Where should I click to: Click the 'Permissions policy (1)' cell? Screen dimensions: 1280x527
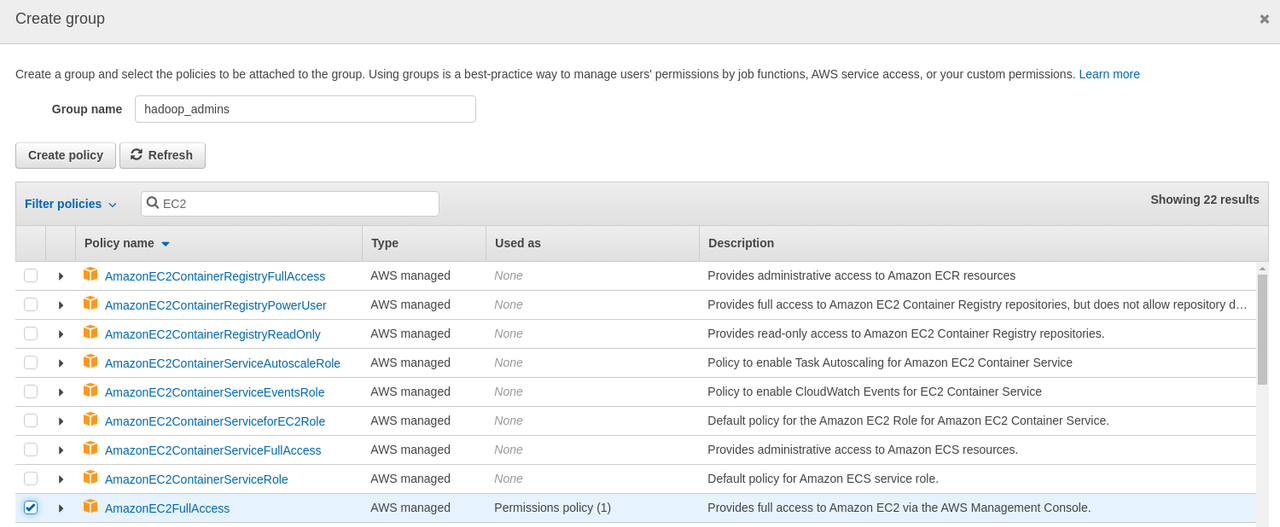pyautogui.click(x=552, y=508)
